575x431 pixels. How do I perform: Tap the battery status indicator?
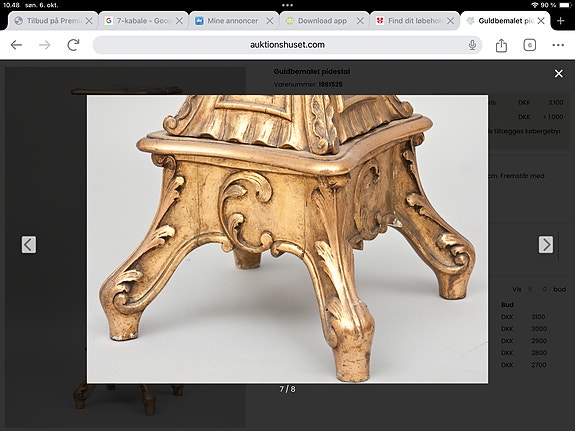coord(565,5)
